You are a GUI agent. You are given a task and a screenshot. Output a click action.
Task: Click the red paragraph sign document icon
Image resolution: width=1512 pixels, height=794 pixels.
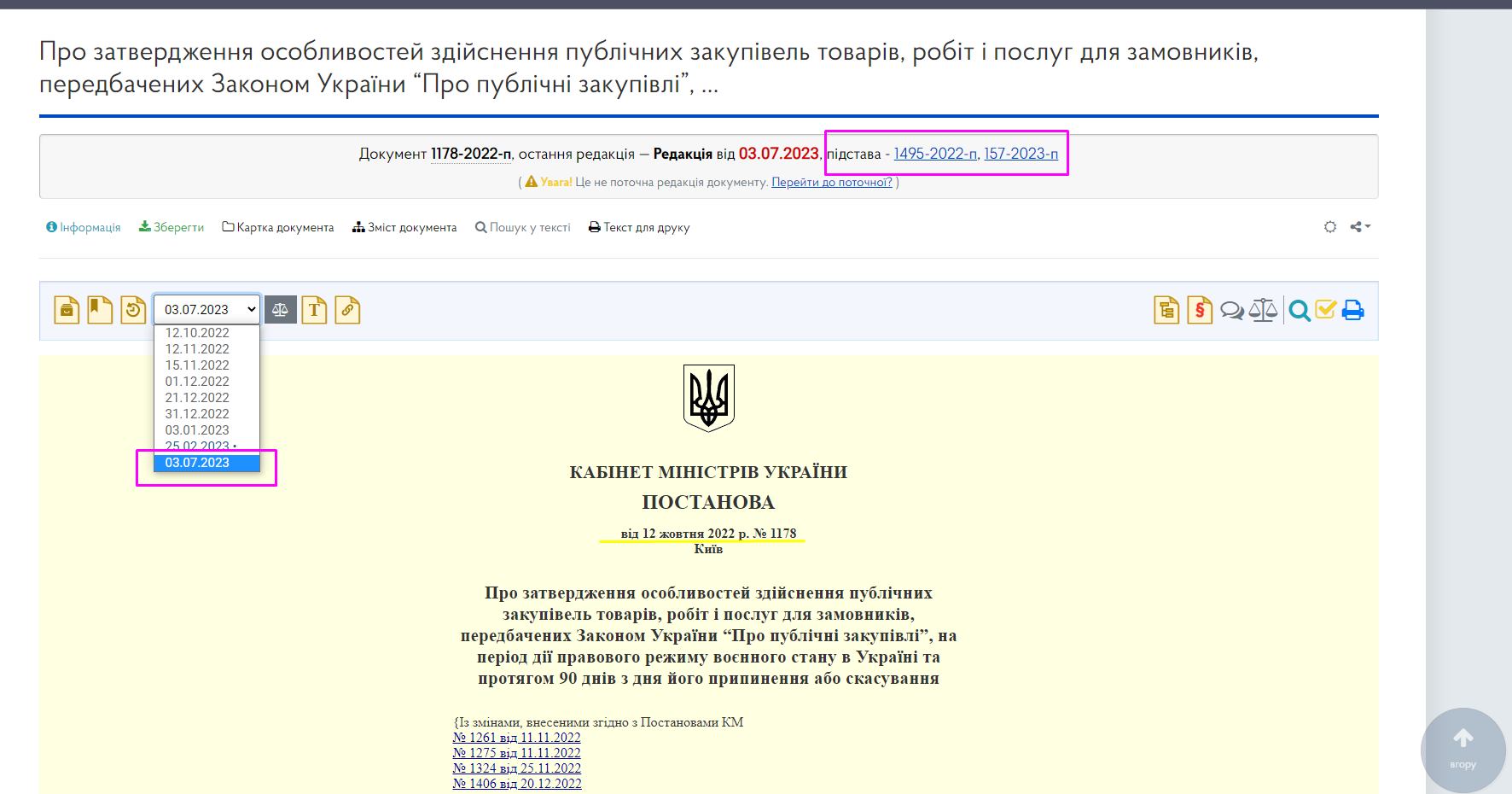[x=1200, y=310]
